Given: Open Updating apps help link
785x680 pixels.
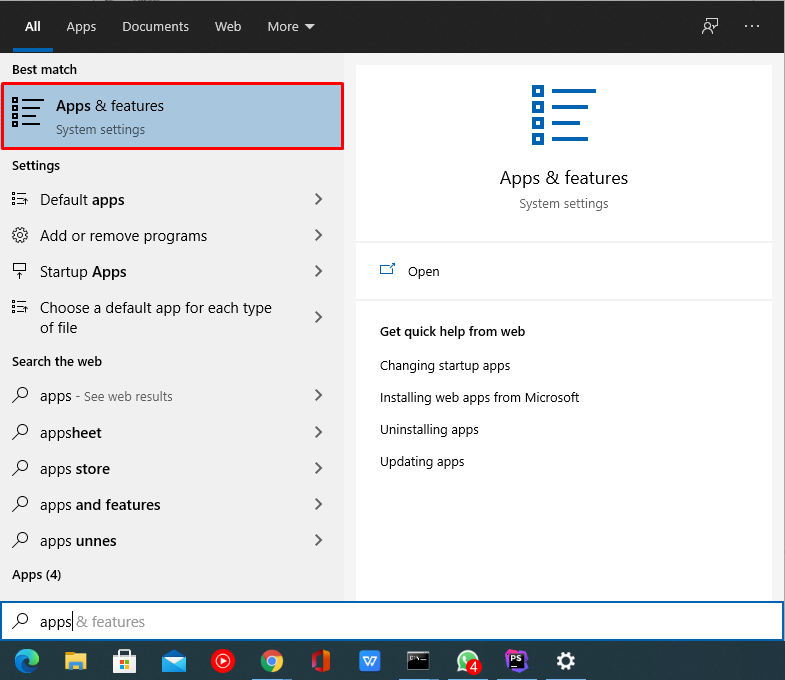Looking at the screenshot, I should [x=422, y=462].
